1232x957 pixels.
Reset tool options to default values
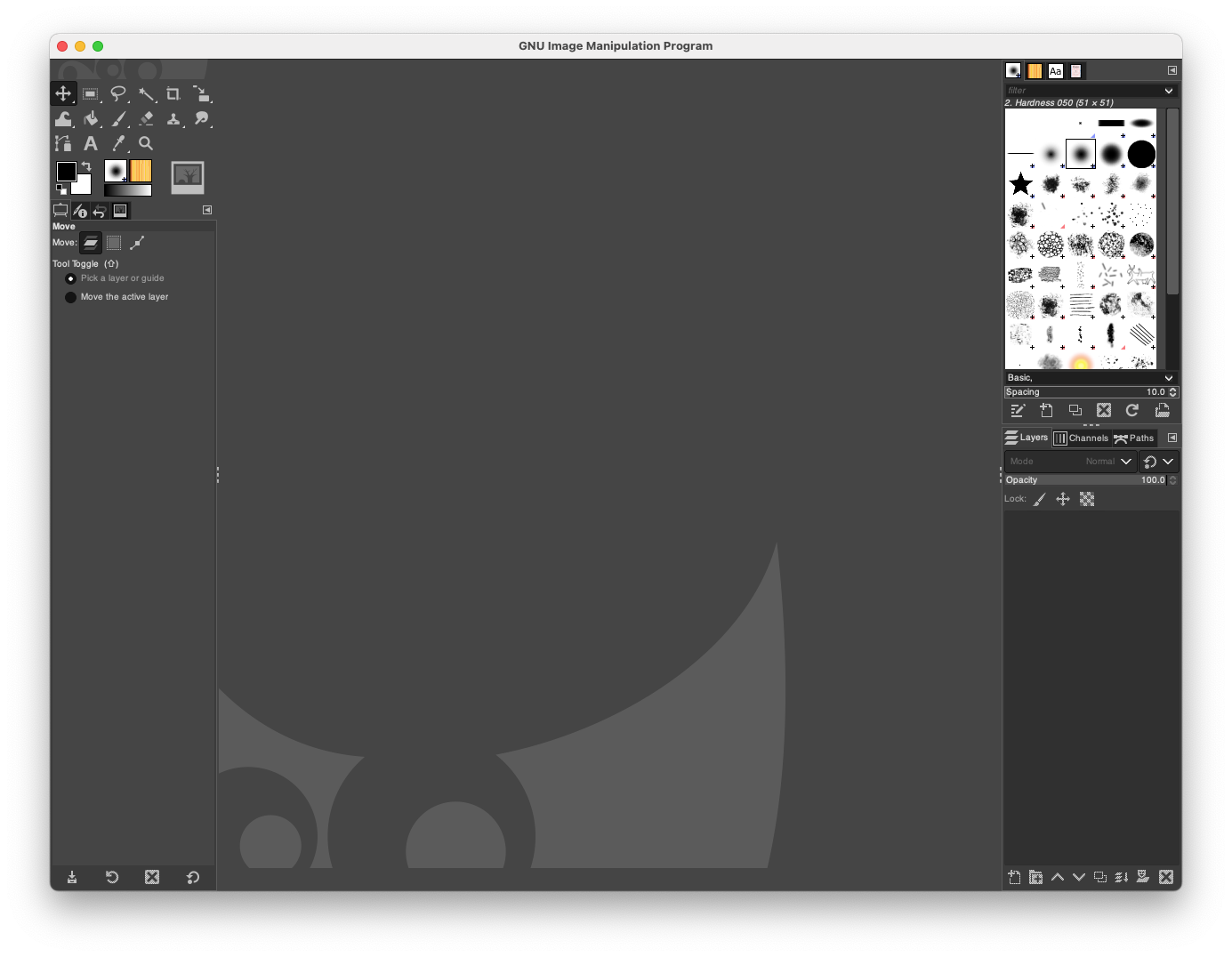tap(193, 877)
